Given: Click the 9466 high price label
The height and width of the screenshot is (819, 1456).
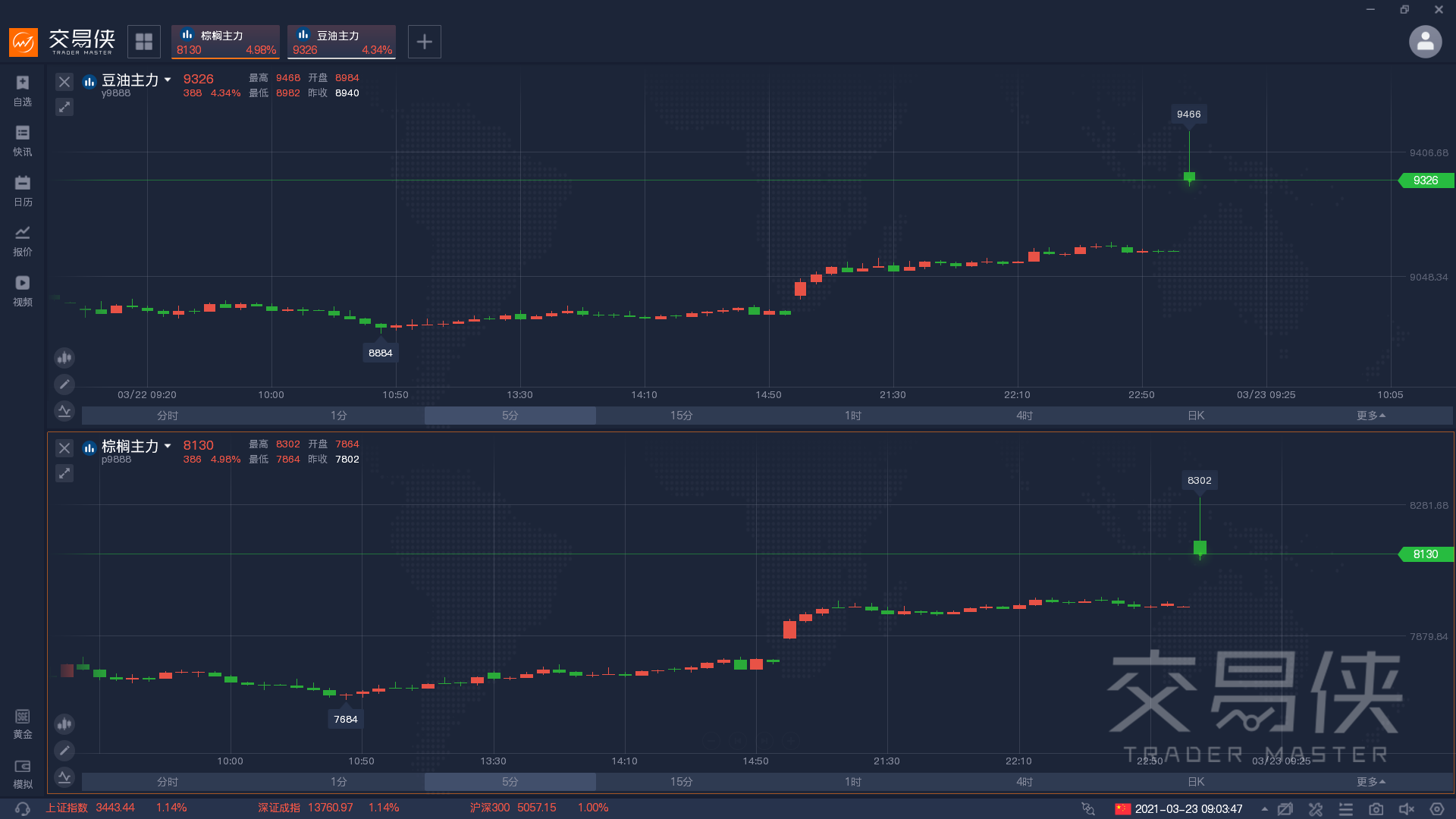Looking at the screenshot, I should (1188, 115).
